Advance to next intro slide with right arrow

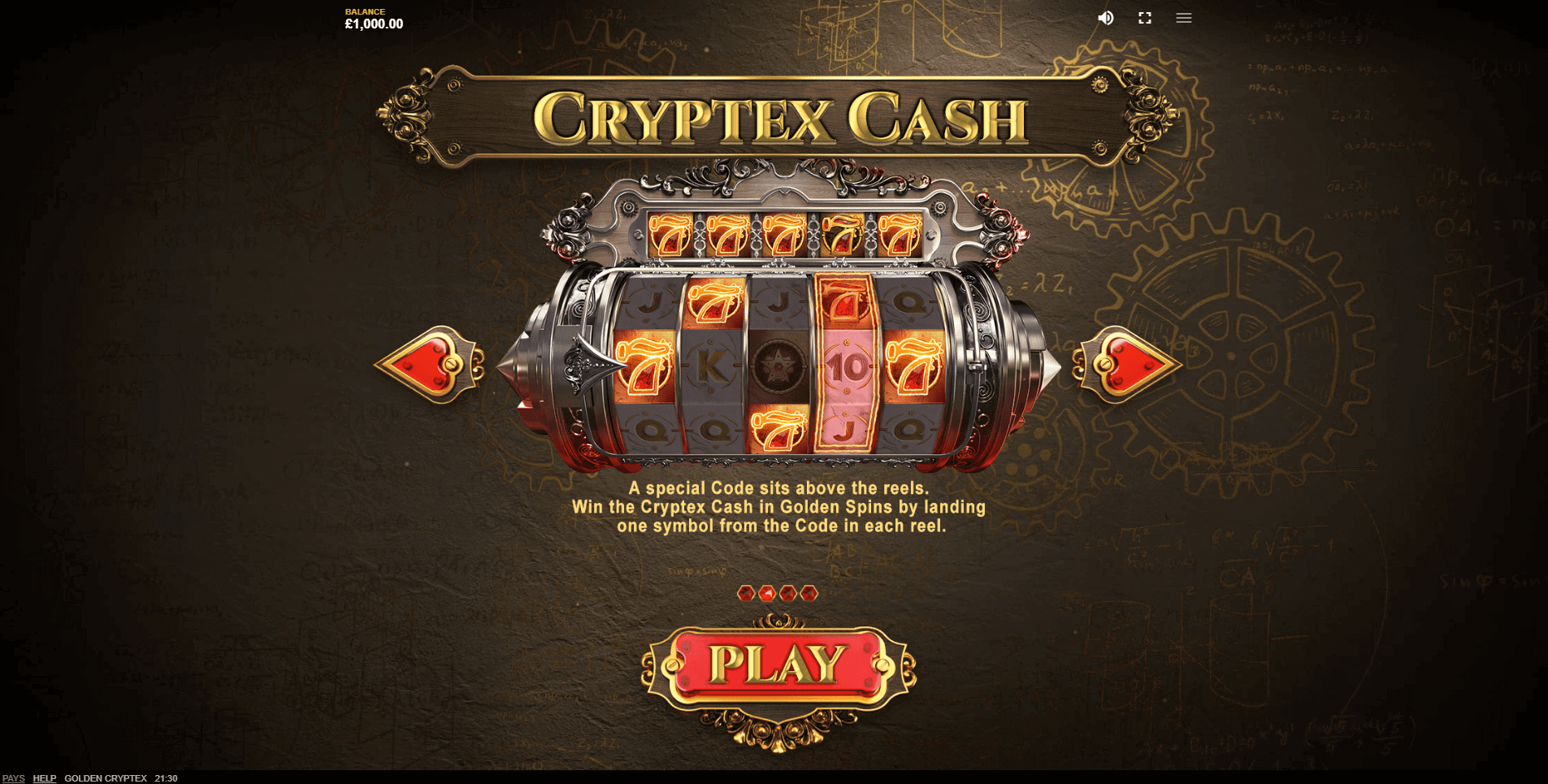pyautogui.click(x=1126, y=365)
